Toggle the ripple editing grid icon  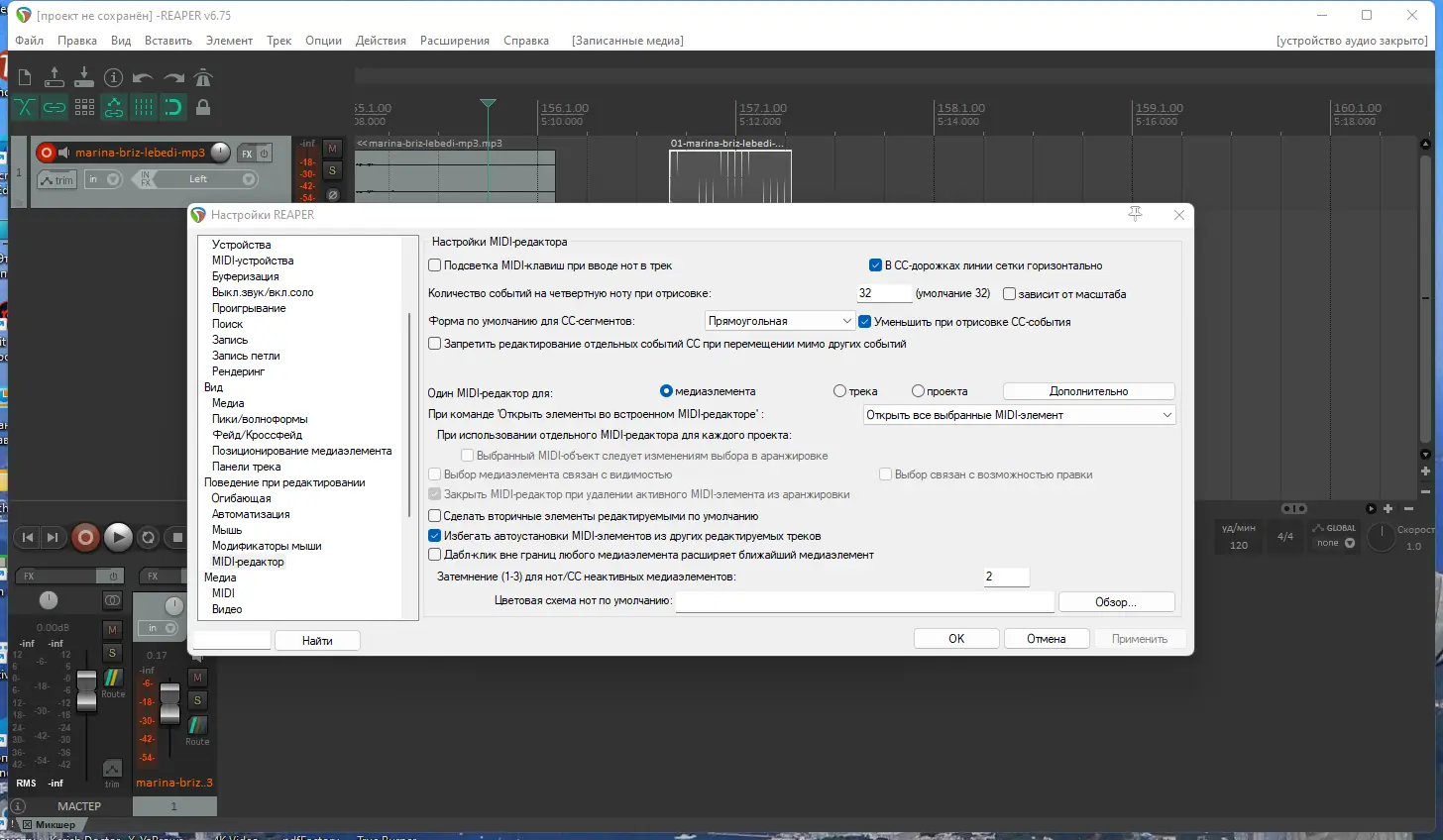point(84,107)
